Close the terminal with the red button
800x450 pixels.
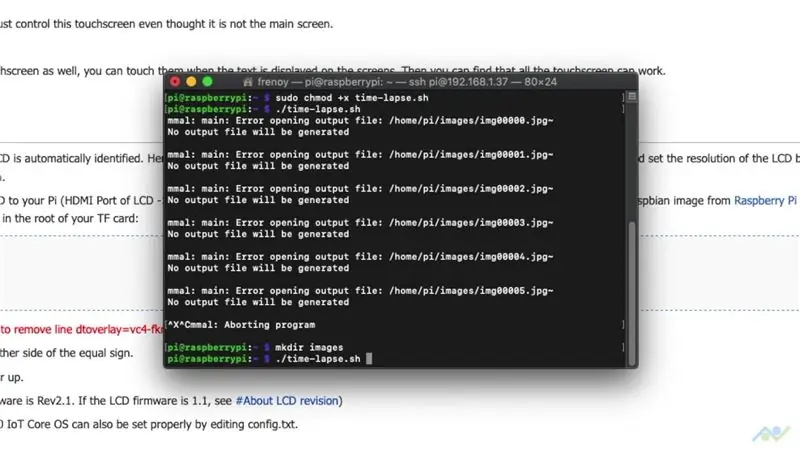pyautogui.click(x=175, y=82)
